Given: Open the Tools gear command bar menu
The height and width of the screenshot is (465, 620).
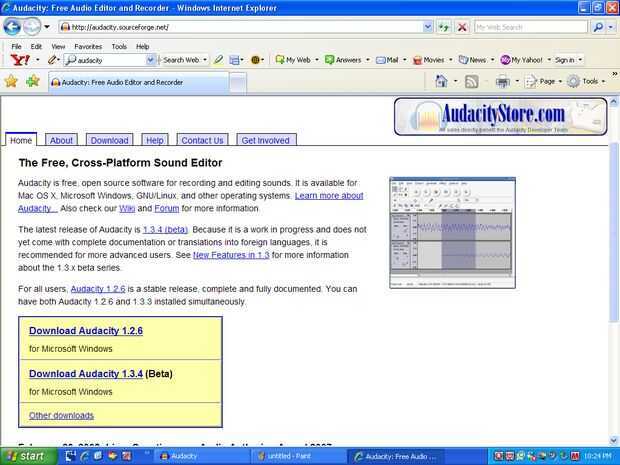Looking at the screenshot, I should click(x=586, y=82).
